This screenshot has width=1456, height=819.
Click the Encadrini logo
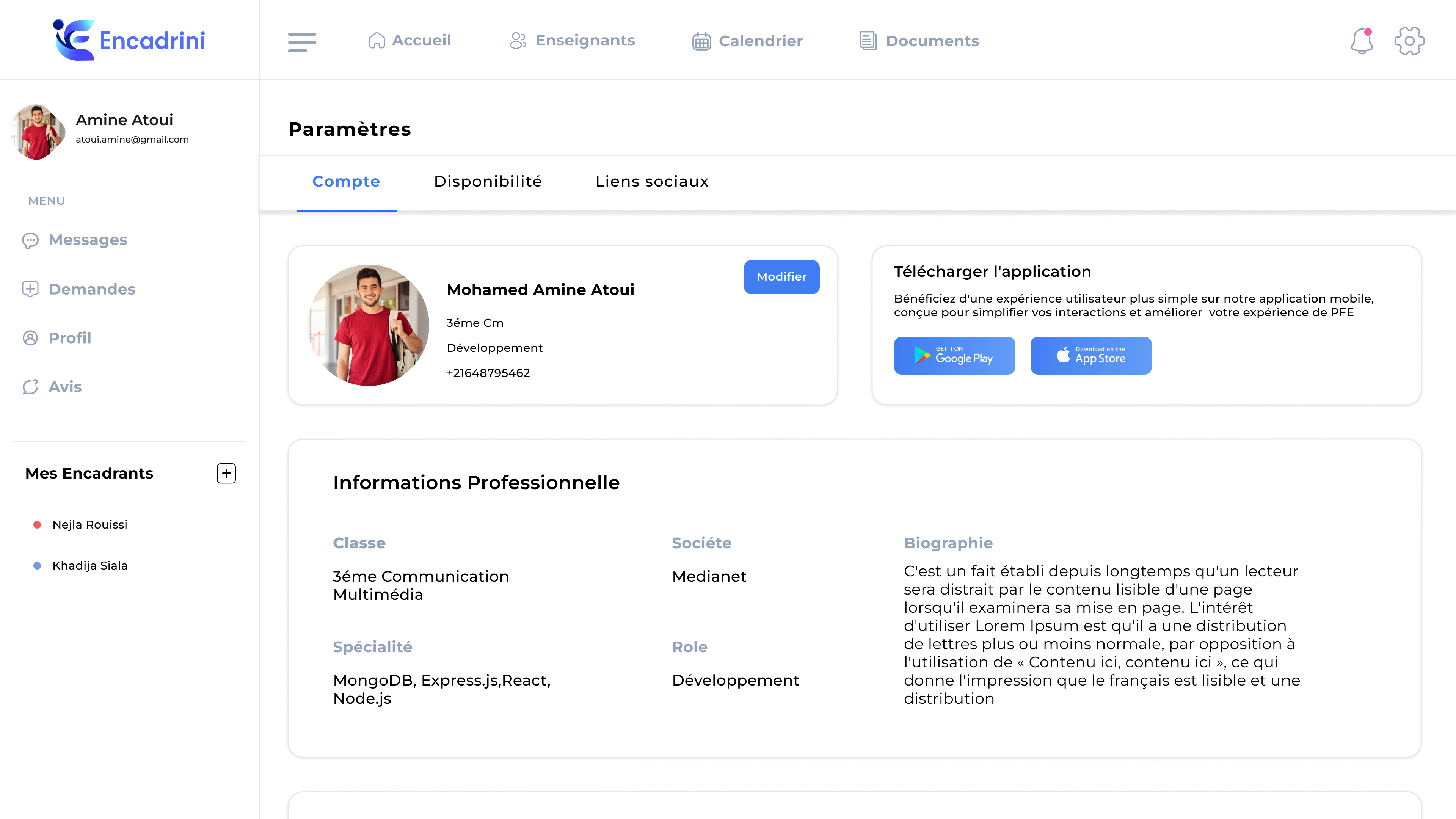(129, 40)
